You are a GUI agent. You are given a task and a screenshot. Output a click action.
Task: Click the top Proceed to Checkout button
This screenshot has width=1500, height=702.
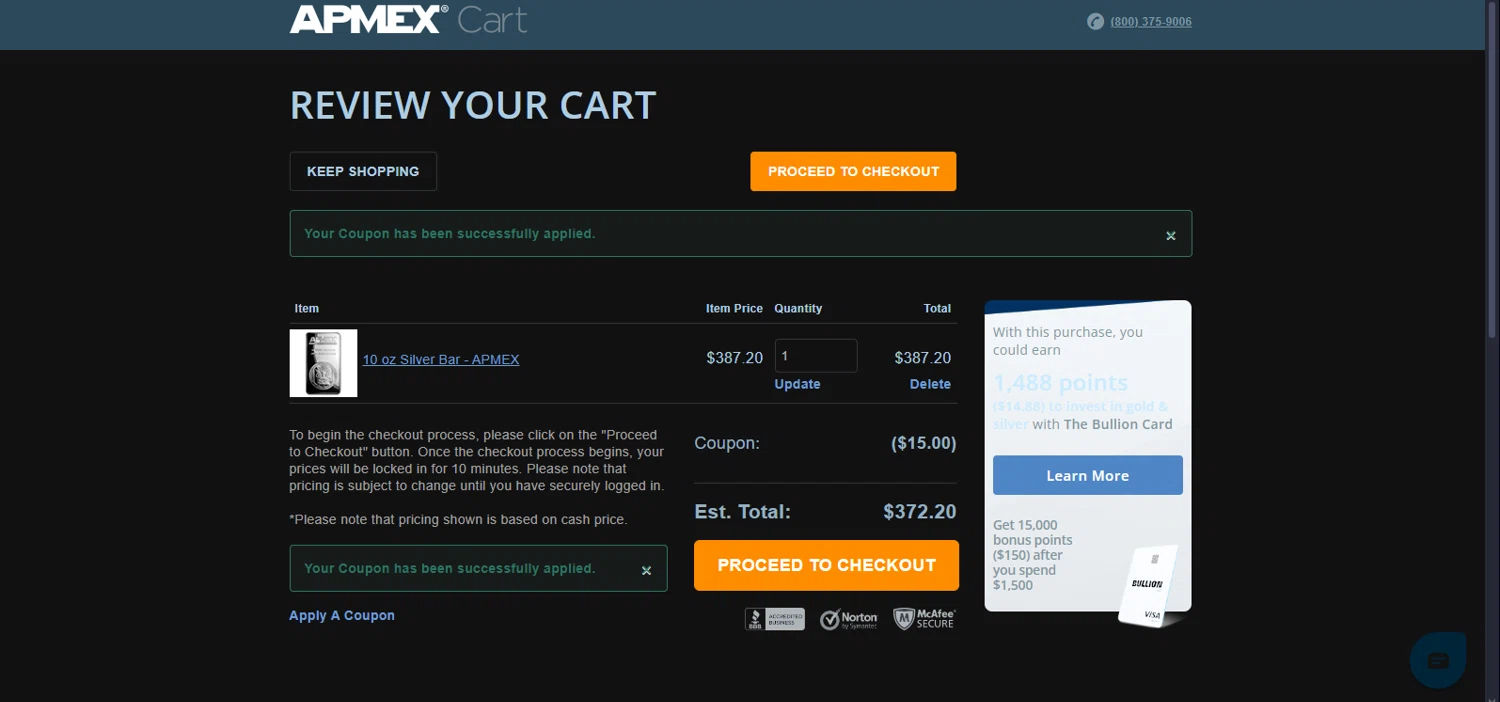point(853,171)
